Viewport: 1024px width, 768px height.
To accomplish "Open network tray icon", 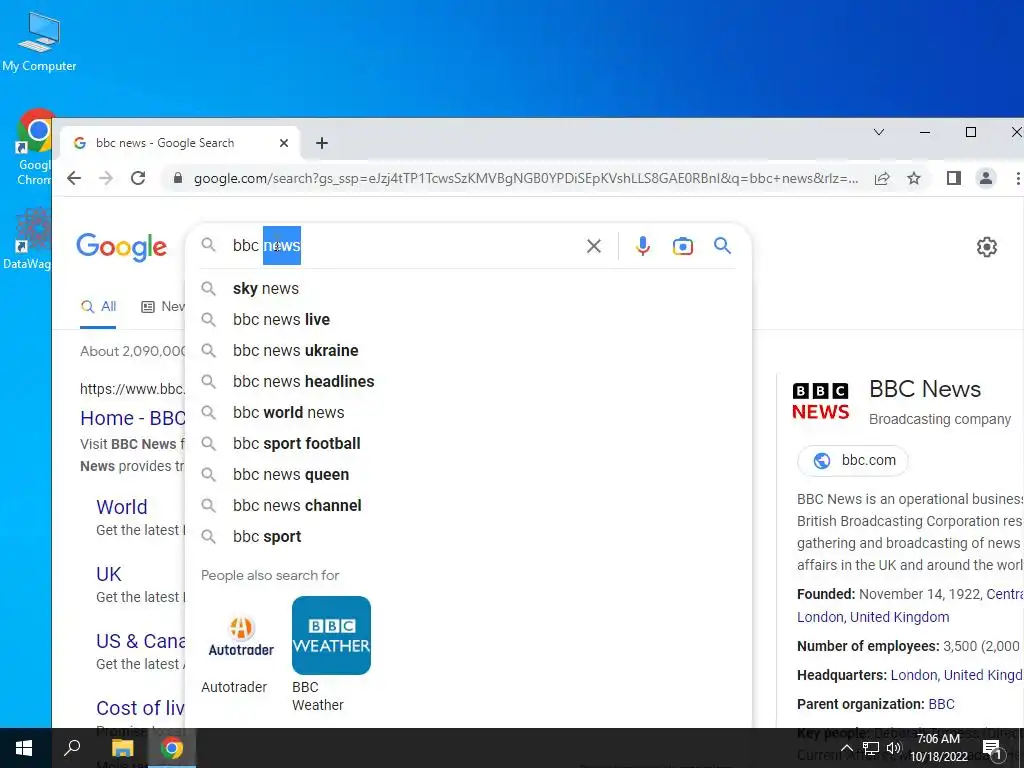I will click(871, 748).
